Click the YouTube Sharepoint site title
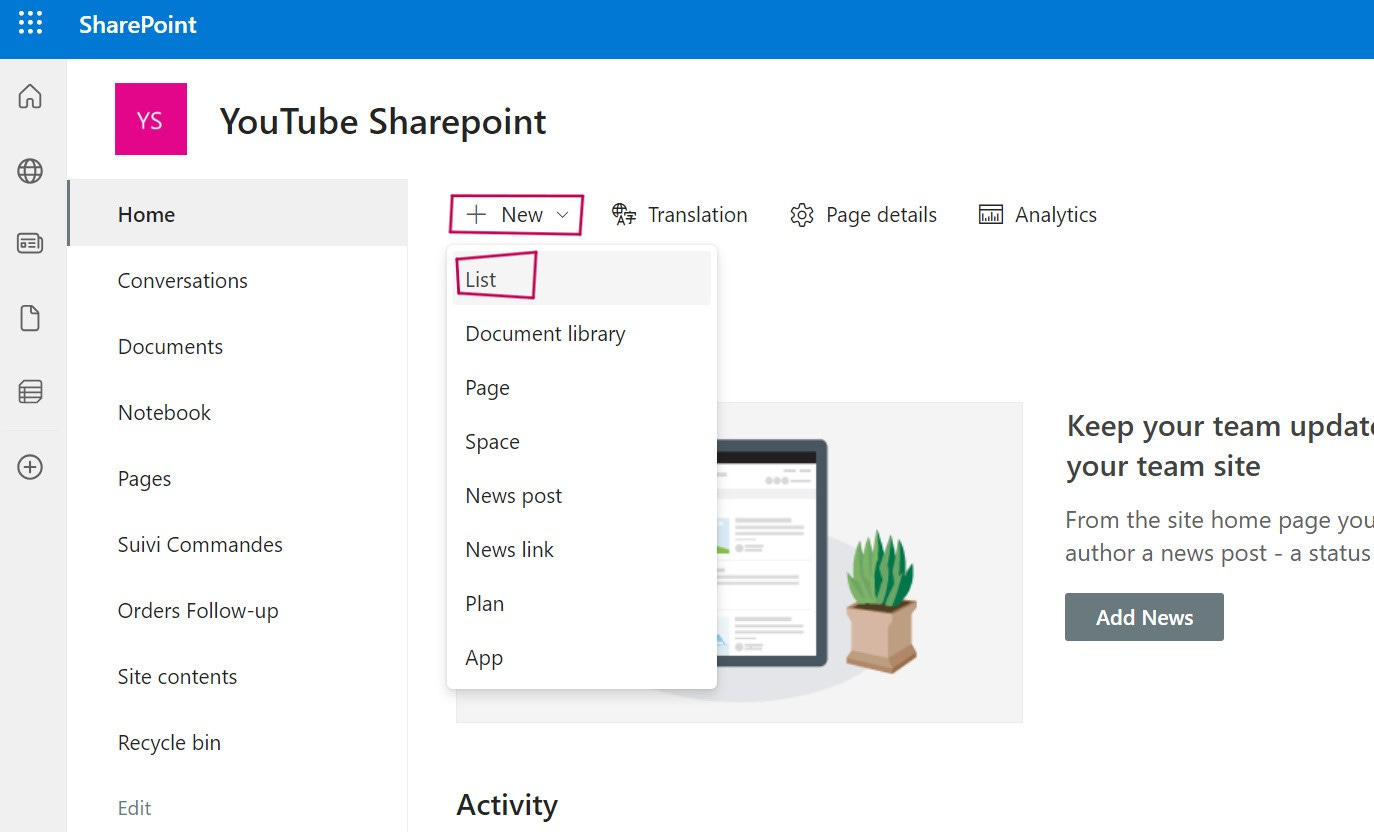This screenshot has width=1374, height=832. [x=383, y=122]
